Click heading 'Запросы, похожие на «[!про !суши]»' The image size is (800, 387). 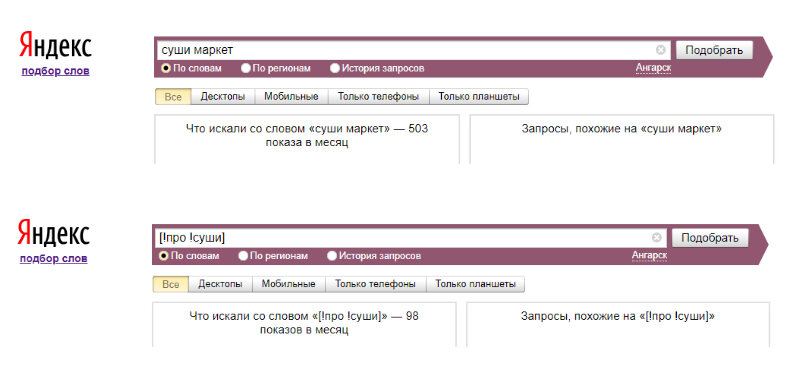617,316
